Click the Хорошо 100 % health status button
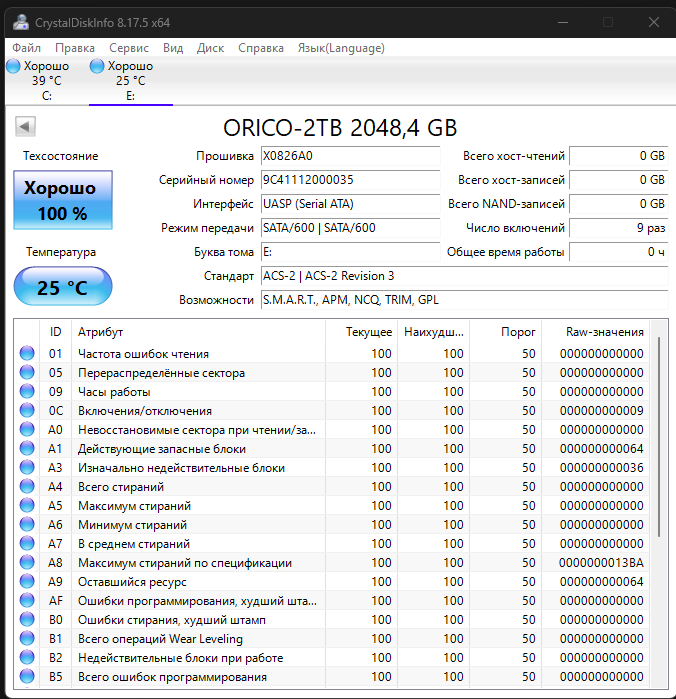 (62, 200)
